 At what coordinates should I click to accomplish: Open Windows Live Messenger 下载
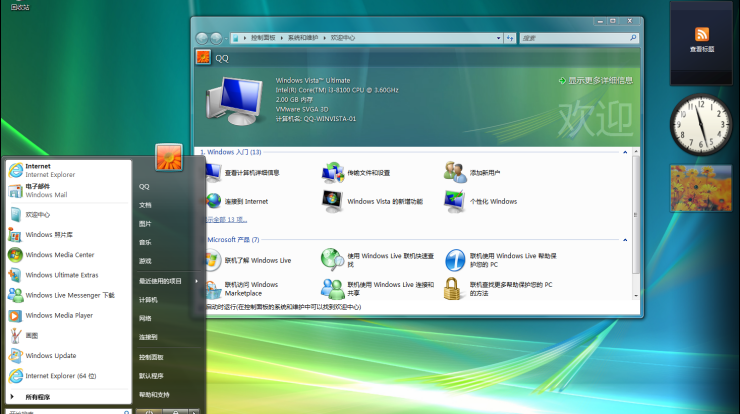[68, 295]
